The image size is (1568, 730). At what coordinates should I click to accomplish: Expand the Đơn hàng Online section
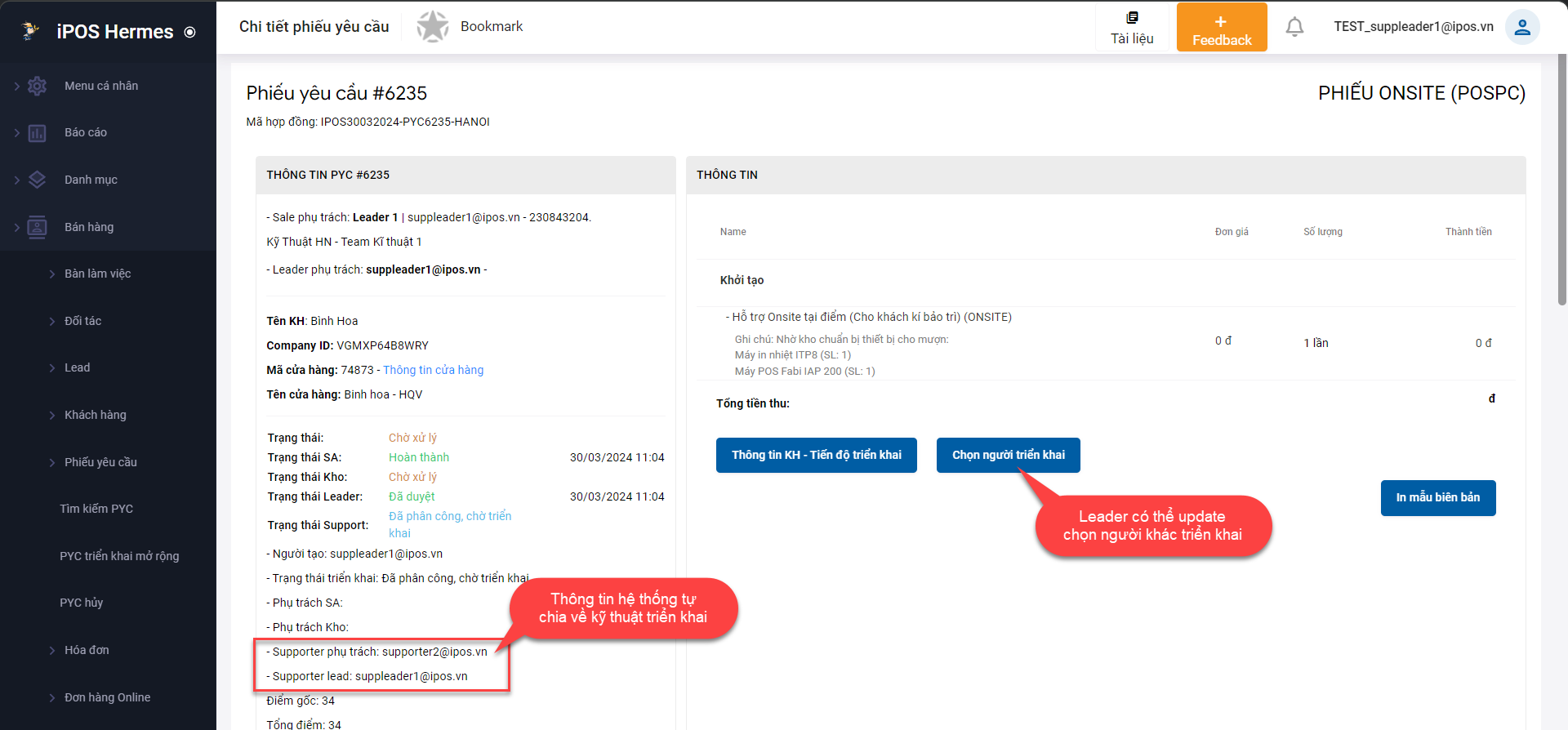click(52, 698)
